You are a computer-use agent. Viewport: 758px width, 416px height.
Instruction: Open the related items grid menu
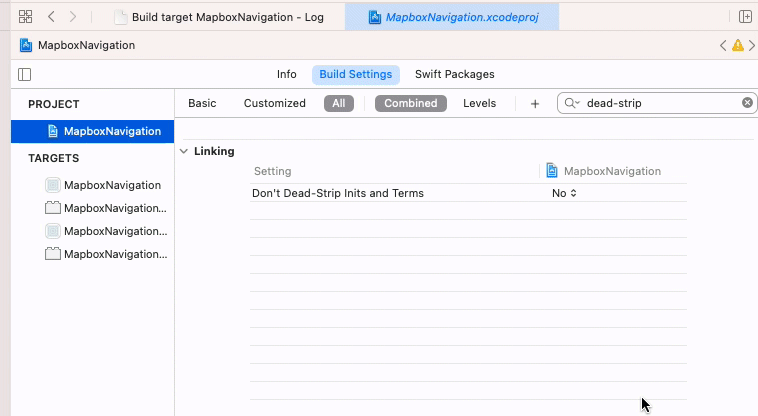25,17
